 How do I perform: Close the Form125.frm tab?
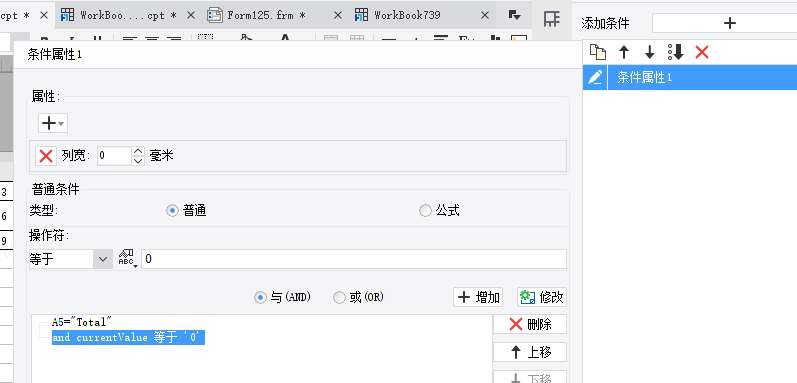(338, 15)
